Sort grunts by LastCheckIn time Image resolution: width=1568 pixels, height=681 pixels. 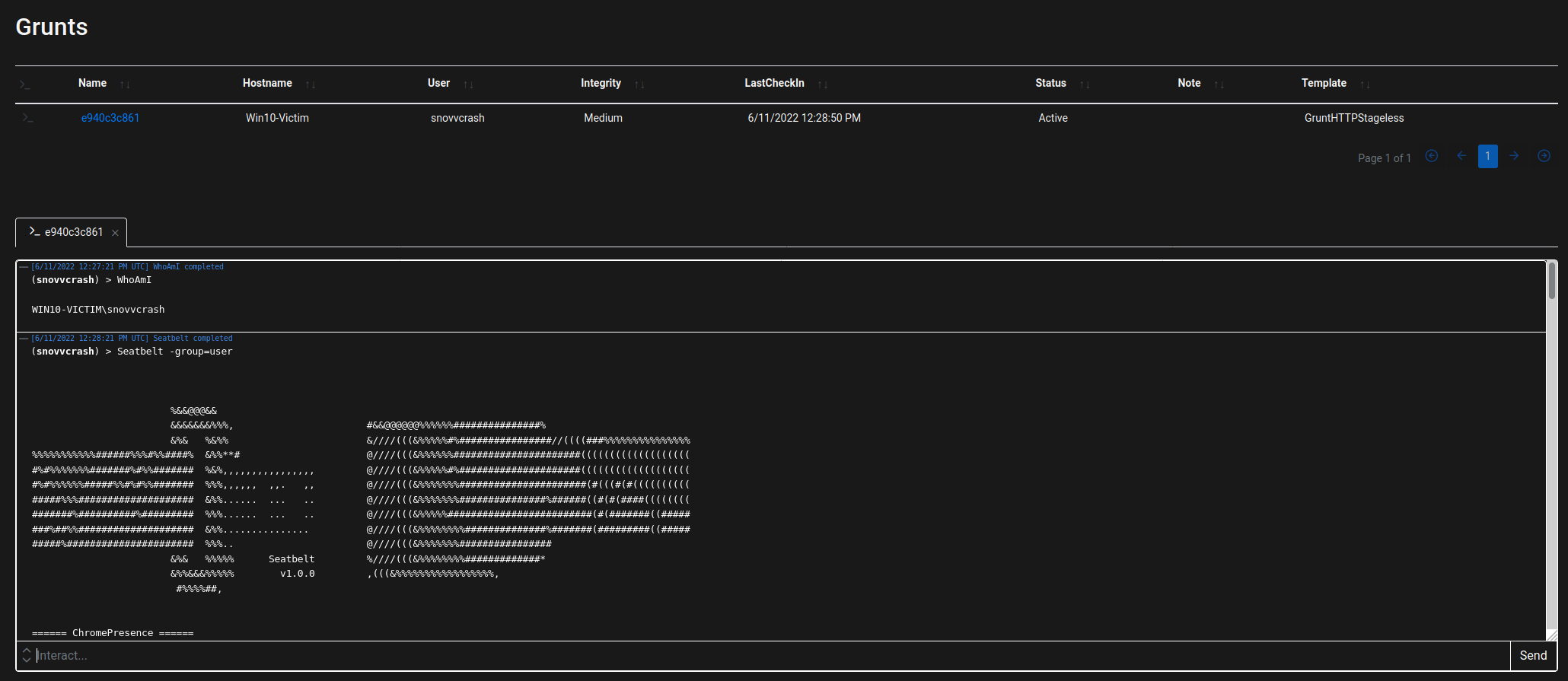click(x=822, y=84)
